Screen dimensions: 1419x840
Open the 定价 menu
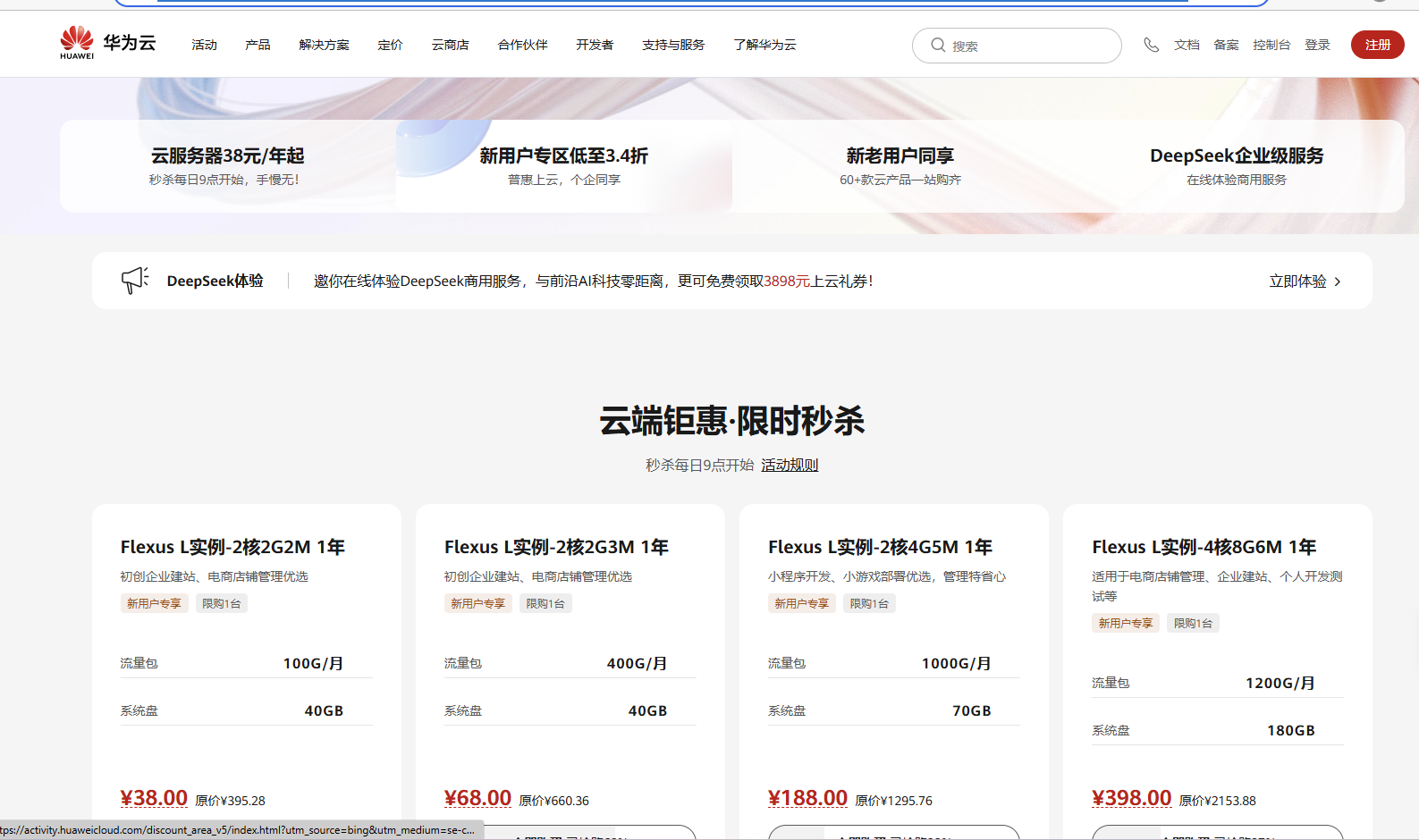pyautogui.click(x=390, y=45)
